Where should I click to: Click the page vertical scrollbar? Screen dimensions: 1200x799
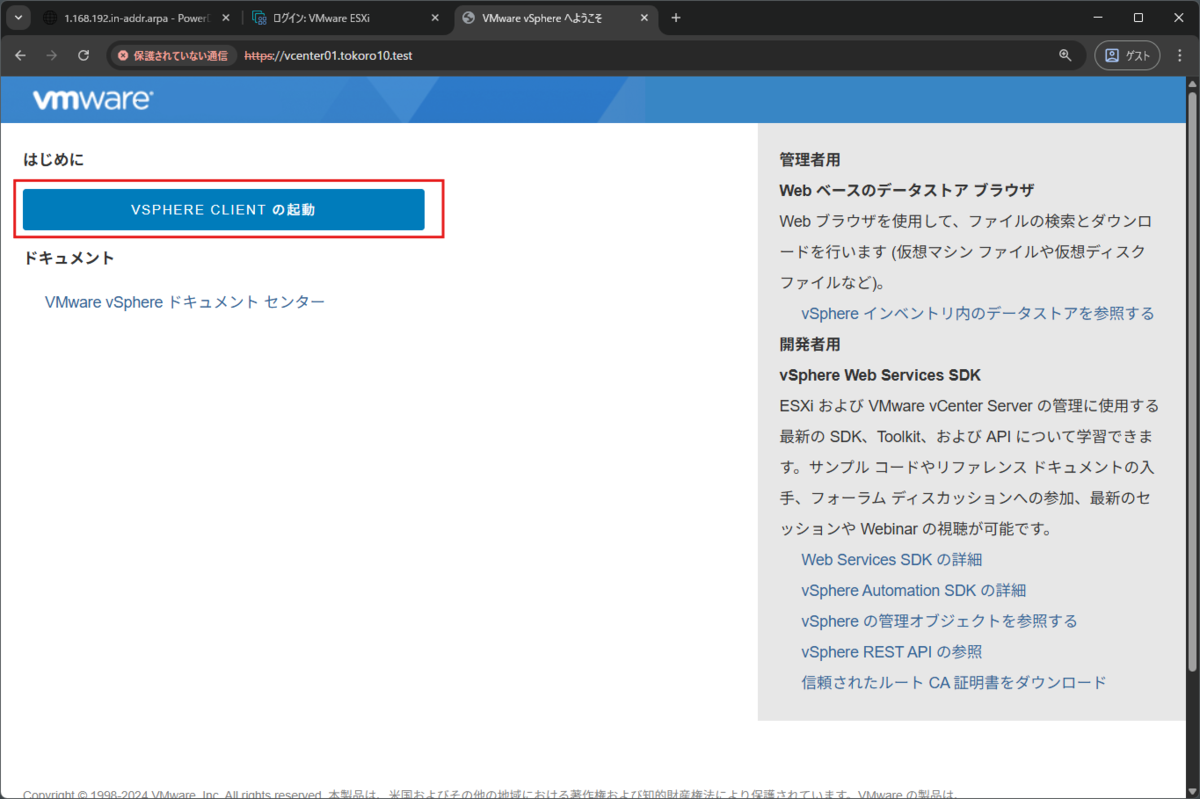pos(1192,380)
